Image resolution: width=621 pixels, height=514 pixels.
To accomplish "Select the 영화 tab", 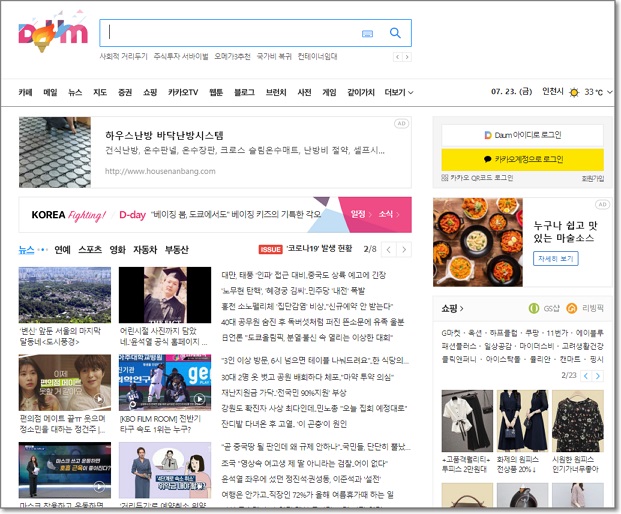I will (118, 249).
